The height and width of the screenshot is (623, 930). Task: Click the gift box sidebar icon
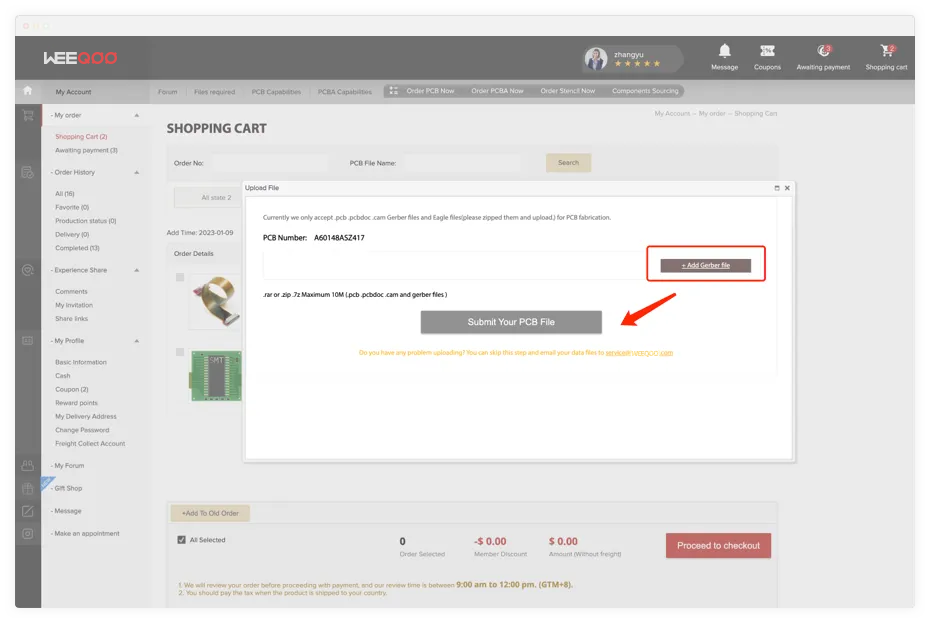pos(28,489)
